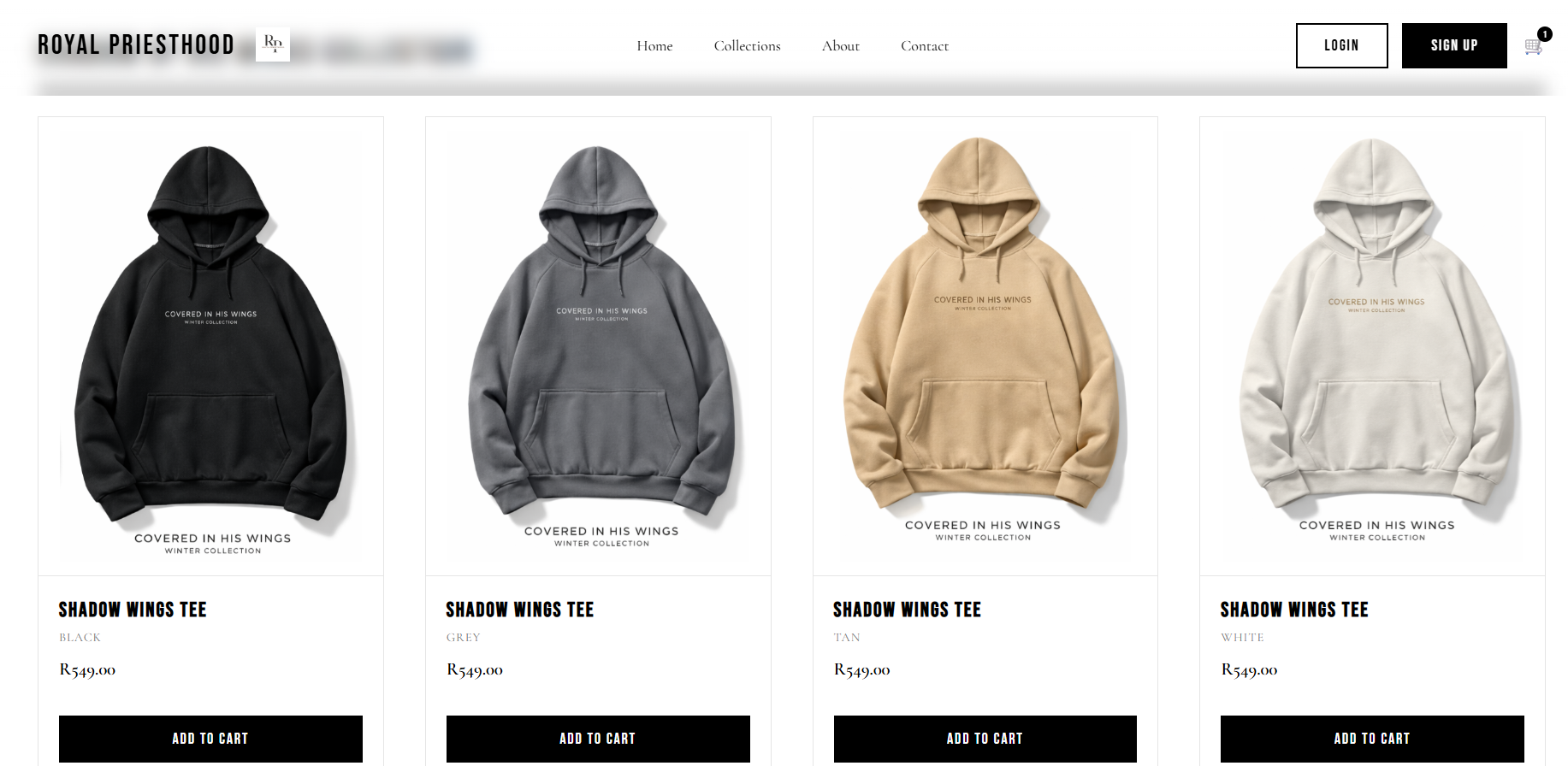Go to the Home page

click(x=654, y=46)
